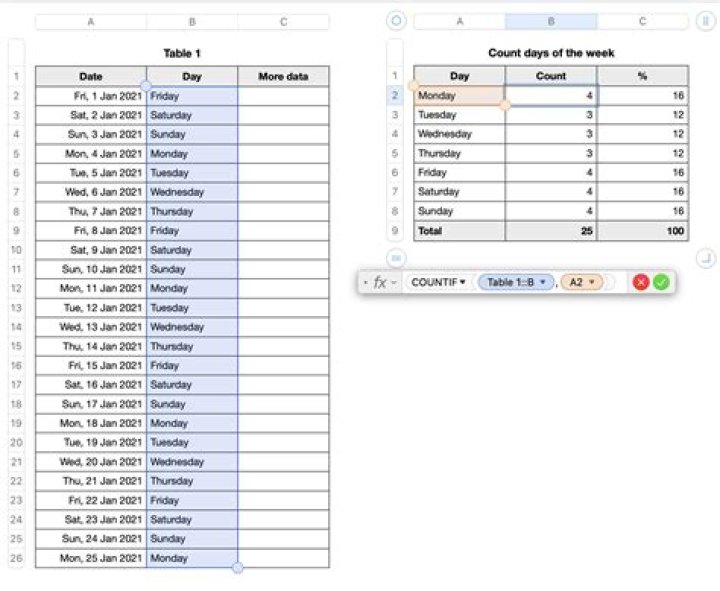Select column B header of count table
This screenshot has width=720, height=591.
(x=551, y=21)
